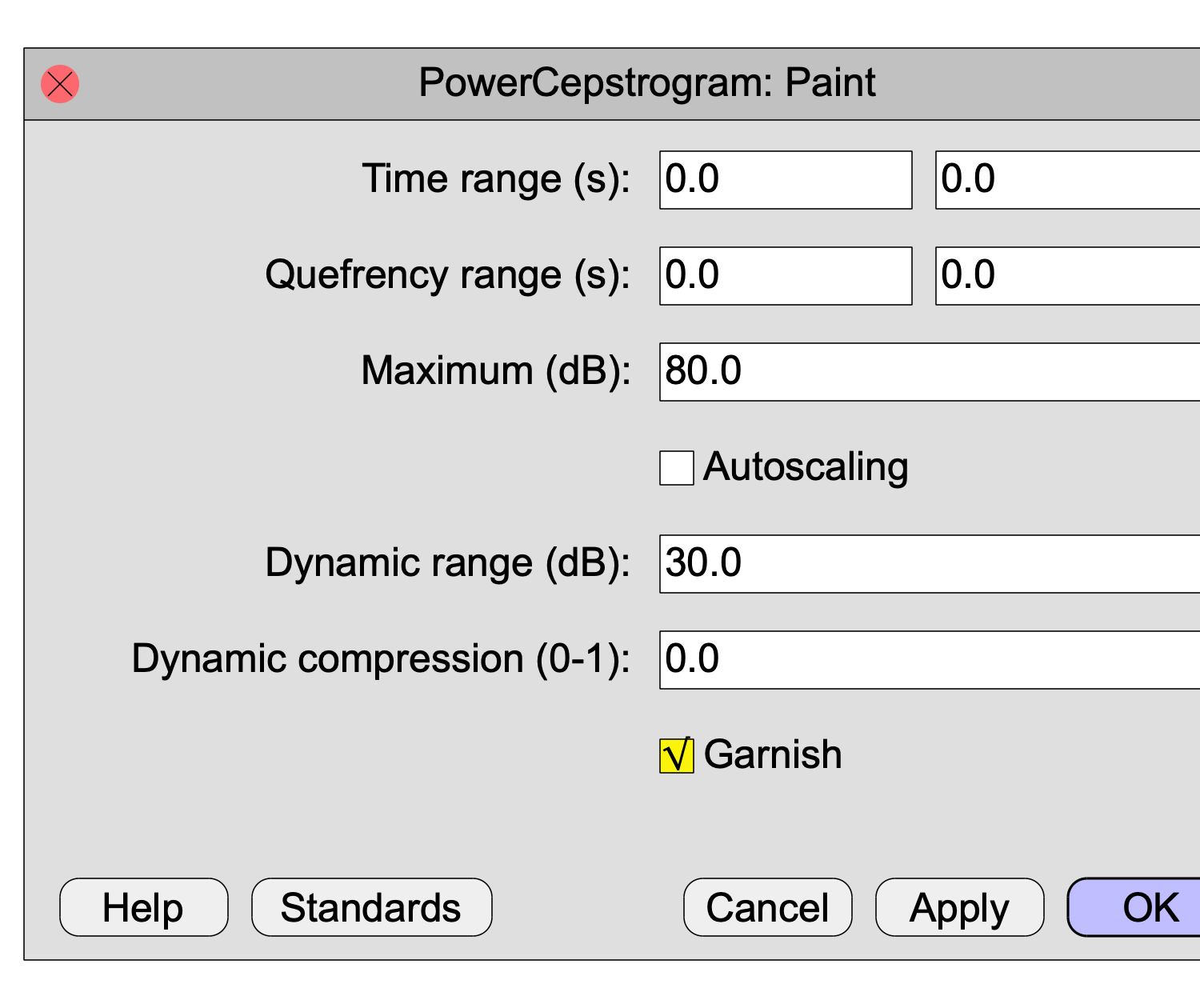Uncheck the Garnish checkbox

click(677, 756)
